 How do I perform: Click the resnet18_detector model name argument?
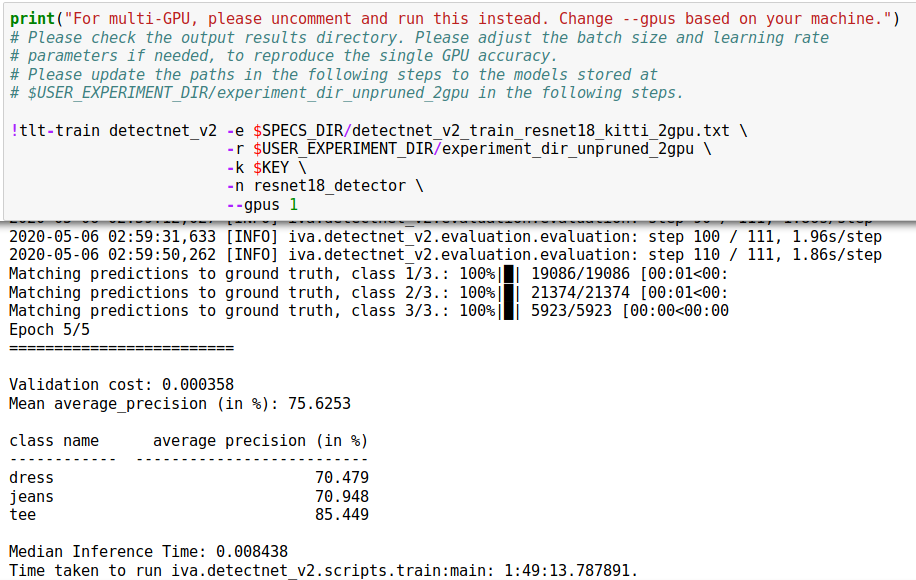(x=329, y=186)
